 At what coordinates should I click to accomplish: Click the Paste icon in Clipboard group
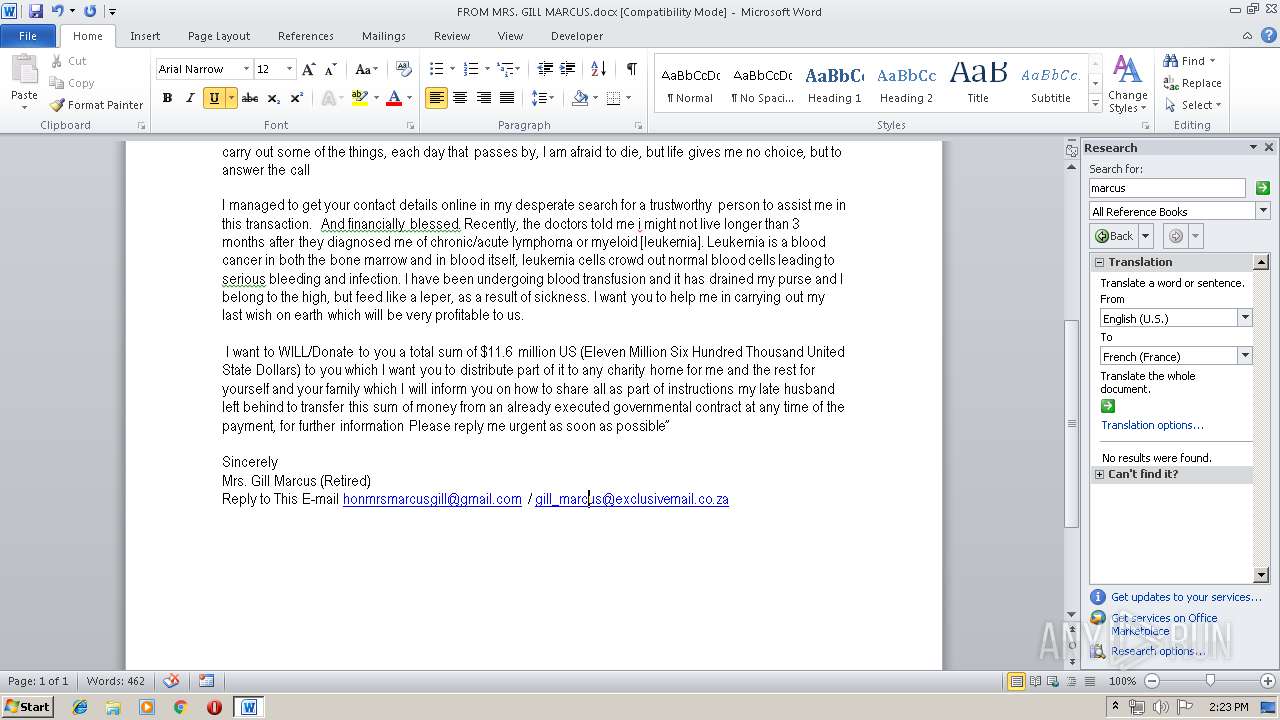coord(24,72)
